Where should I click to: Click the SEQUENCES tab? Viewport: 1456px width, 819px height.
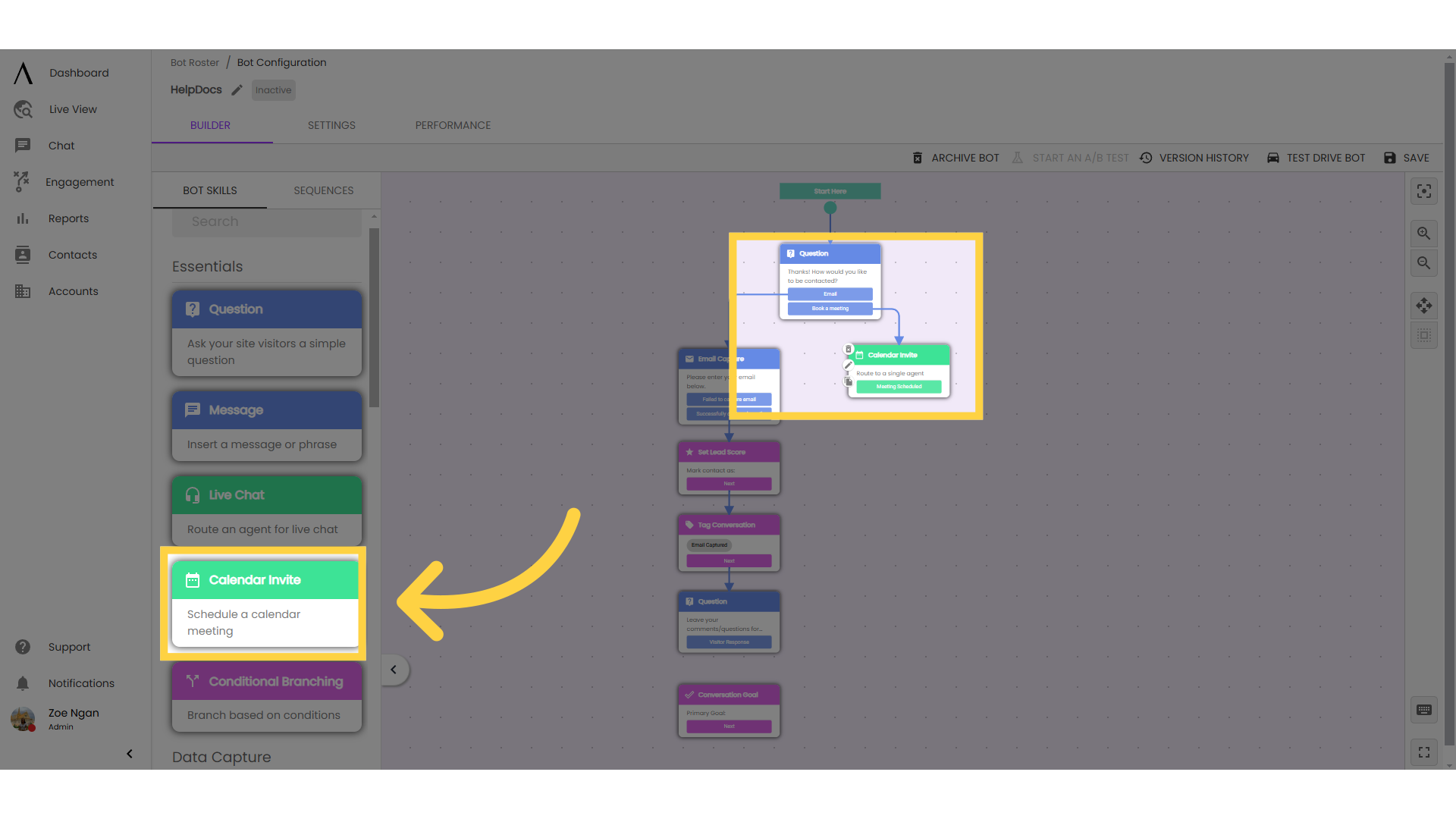click(x=323, y=190)
